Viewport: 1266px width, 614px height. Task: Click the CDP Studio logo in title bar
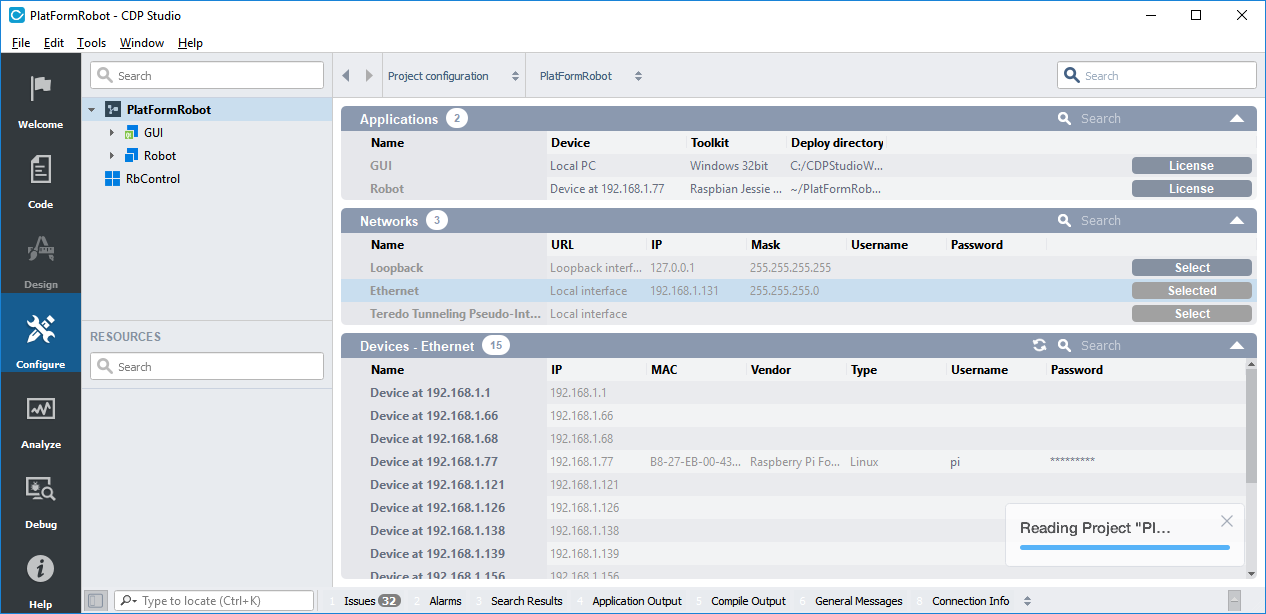point(16,15)
